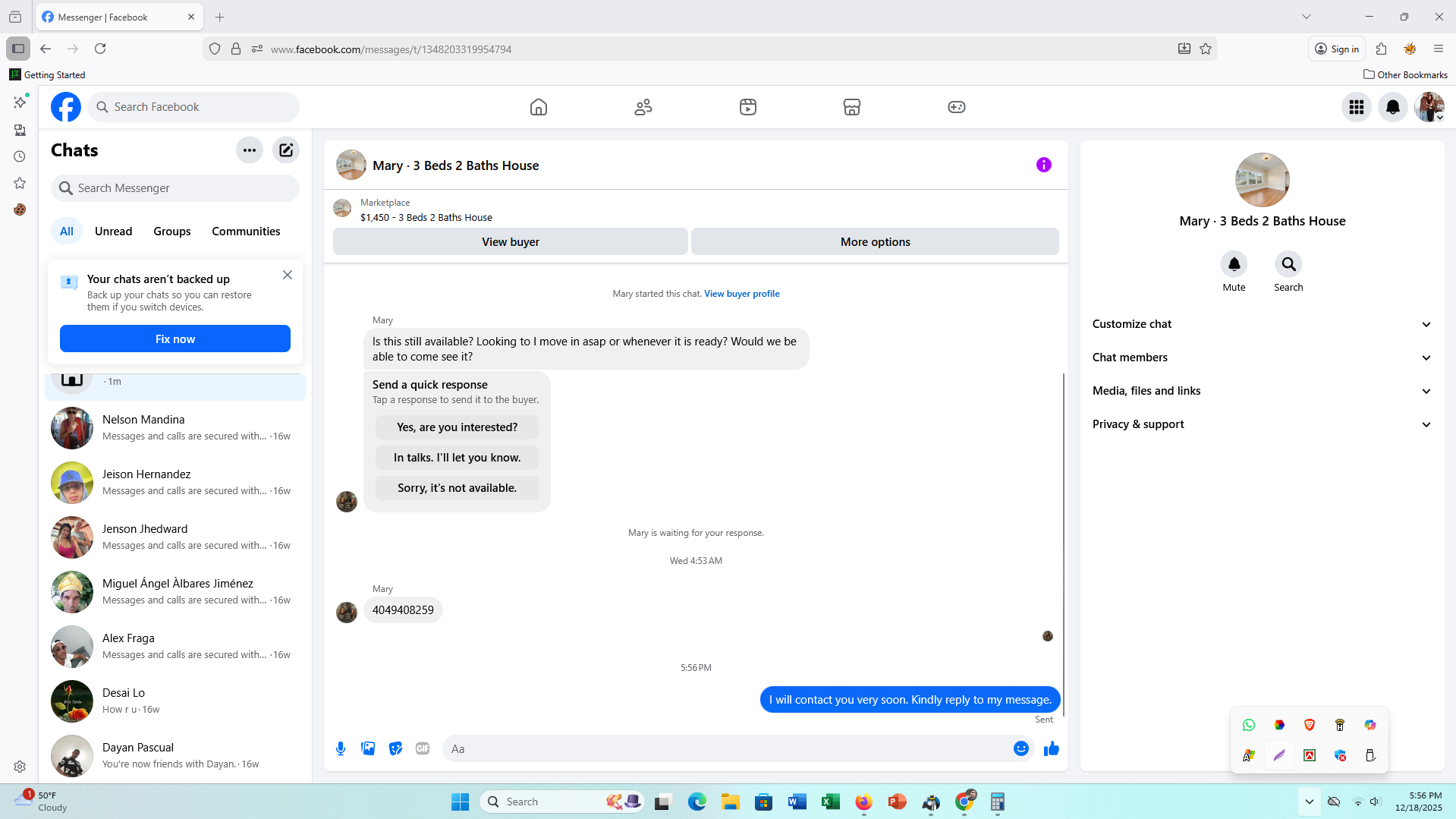Expand Privacy & support section
Image resolution: width=1456 pixels, height=819 pixels.
(1263, 424)
